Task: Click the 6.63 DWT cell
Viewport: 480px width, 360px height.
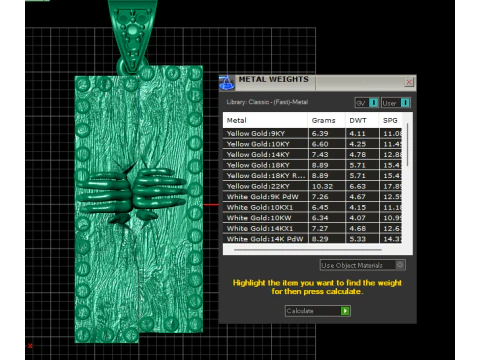Action: (x=362, y=186)
